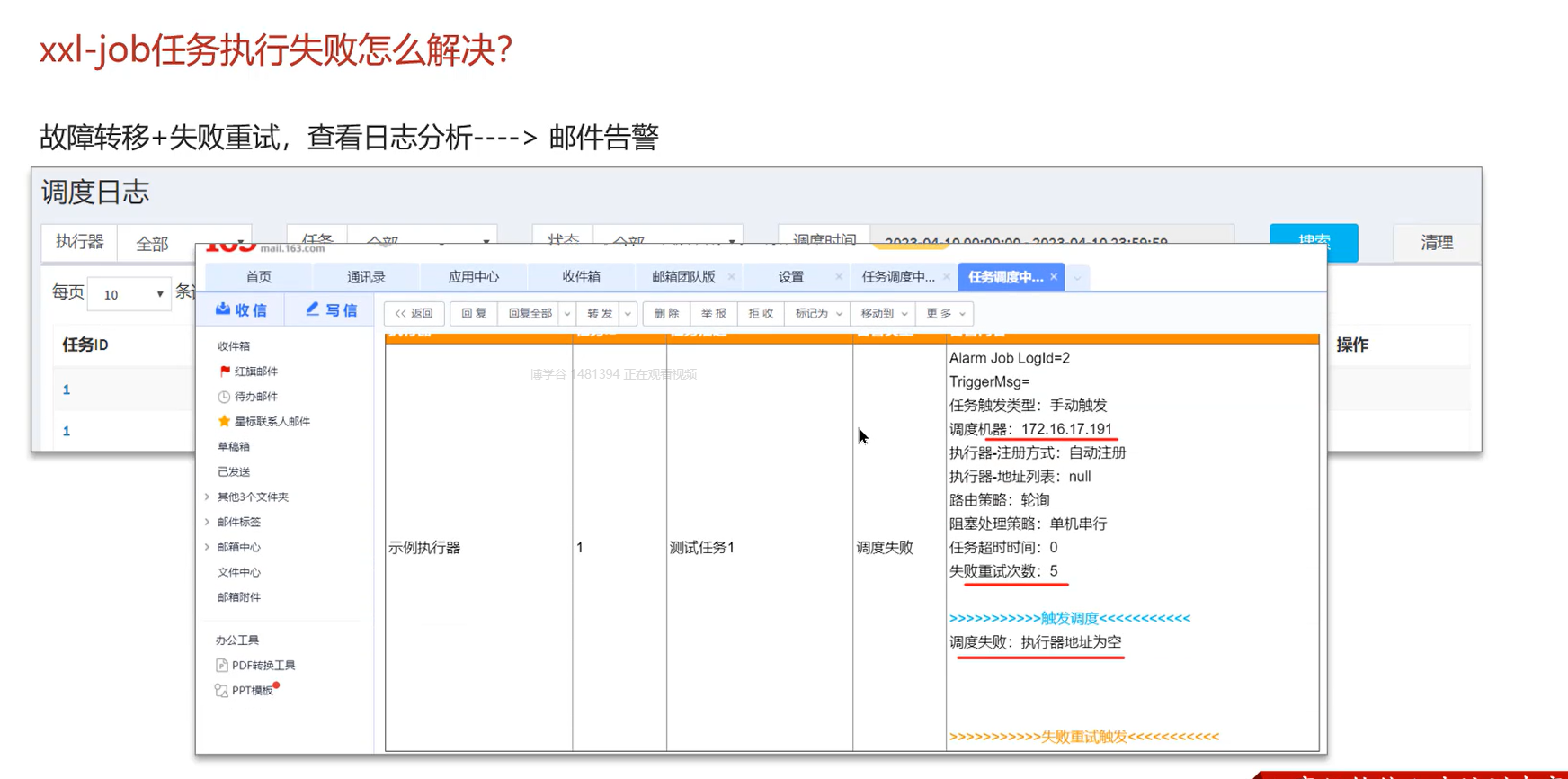1568x779 pixels.
Task: Click the 删除 button
Action: point(666,313)
